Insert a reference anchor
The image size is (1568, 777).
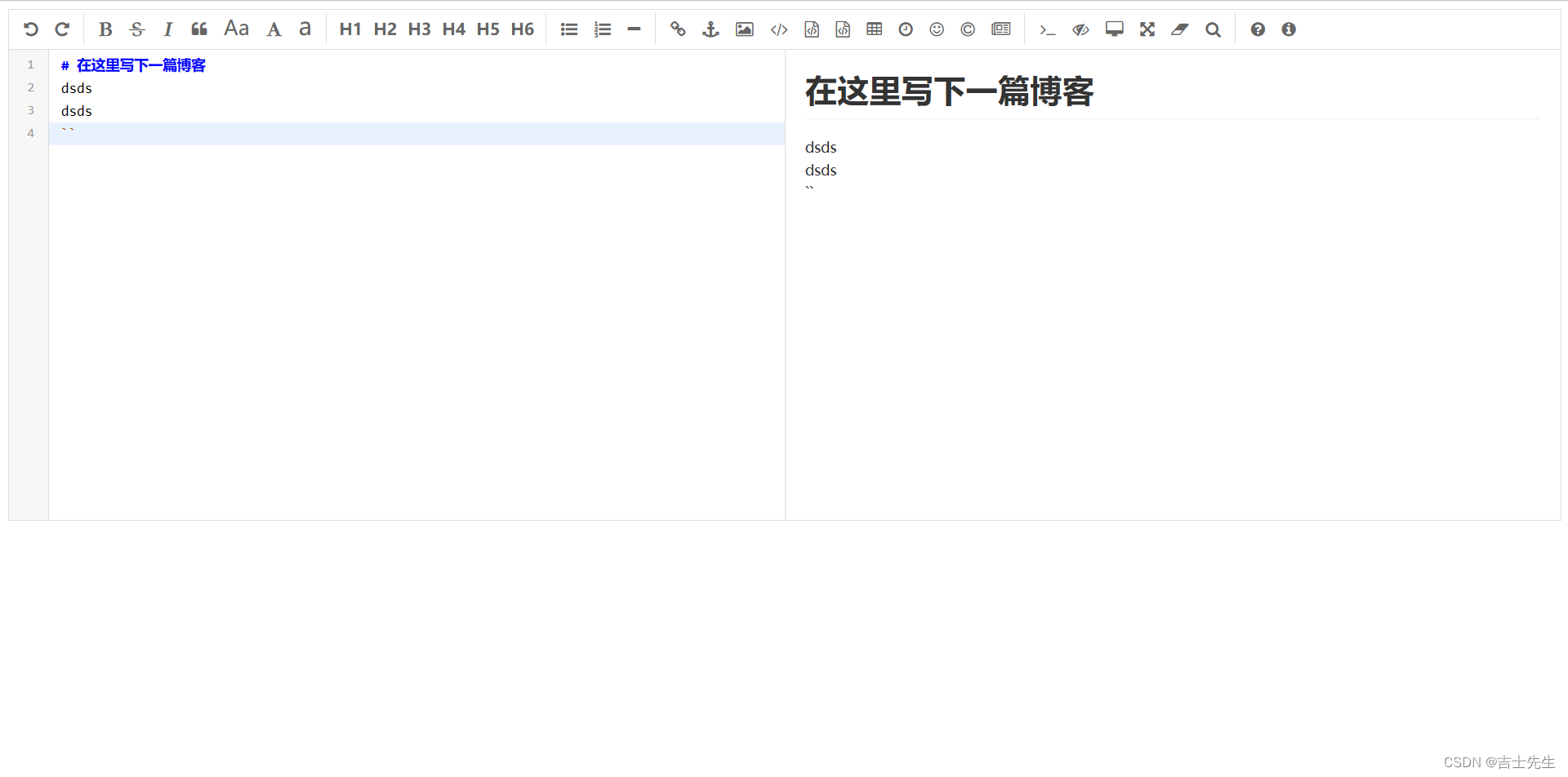(x=710, y=29)
